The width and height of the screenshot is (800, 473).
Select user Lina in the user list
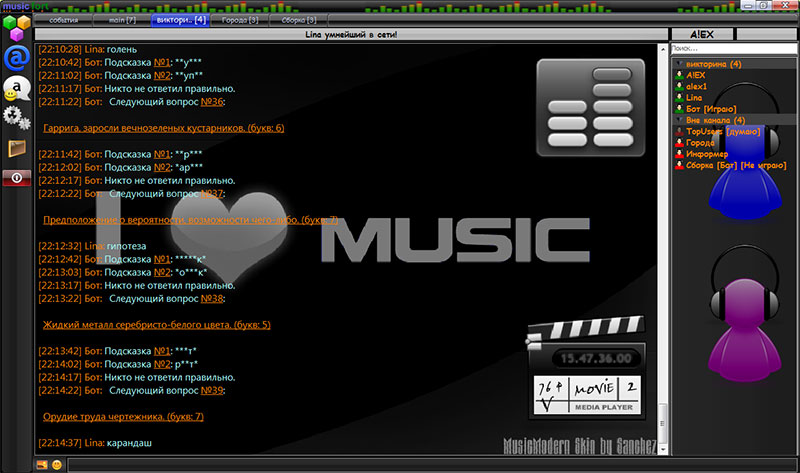(694, 97)
